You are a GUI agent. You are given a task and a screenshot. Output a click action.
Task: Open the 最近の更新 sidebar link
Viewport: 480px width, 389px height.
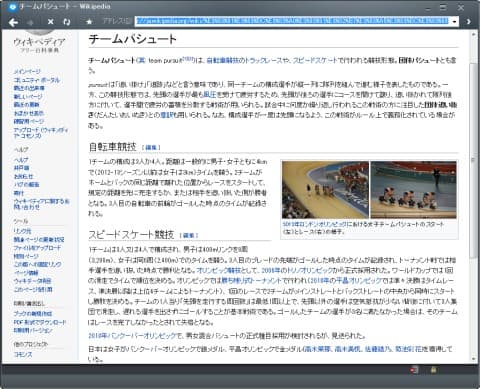click(26, 105)
